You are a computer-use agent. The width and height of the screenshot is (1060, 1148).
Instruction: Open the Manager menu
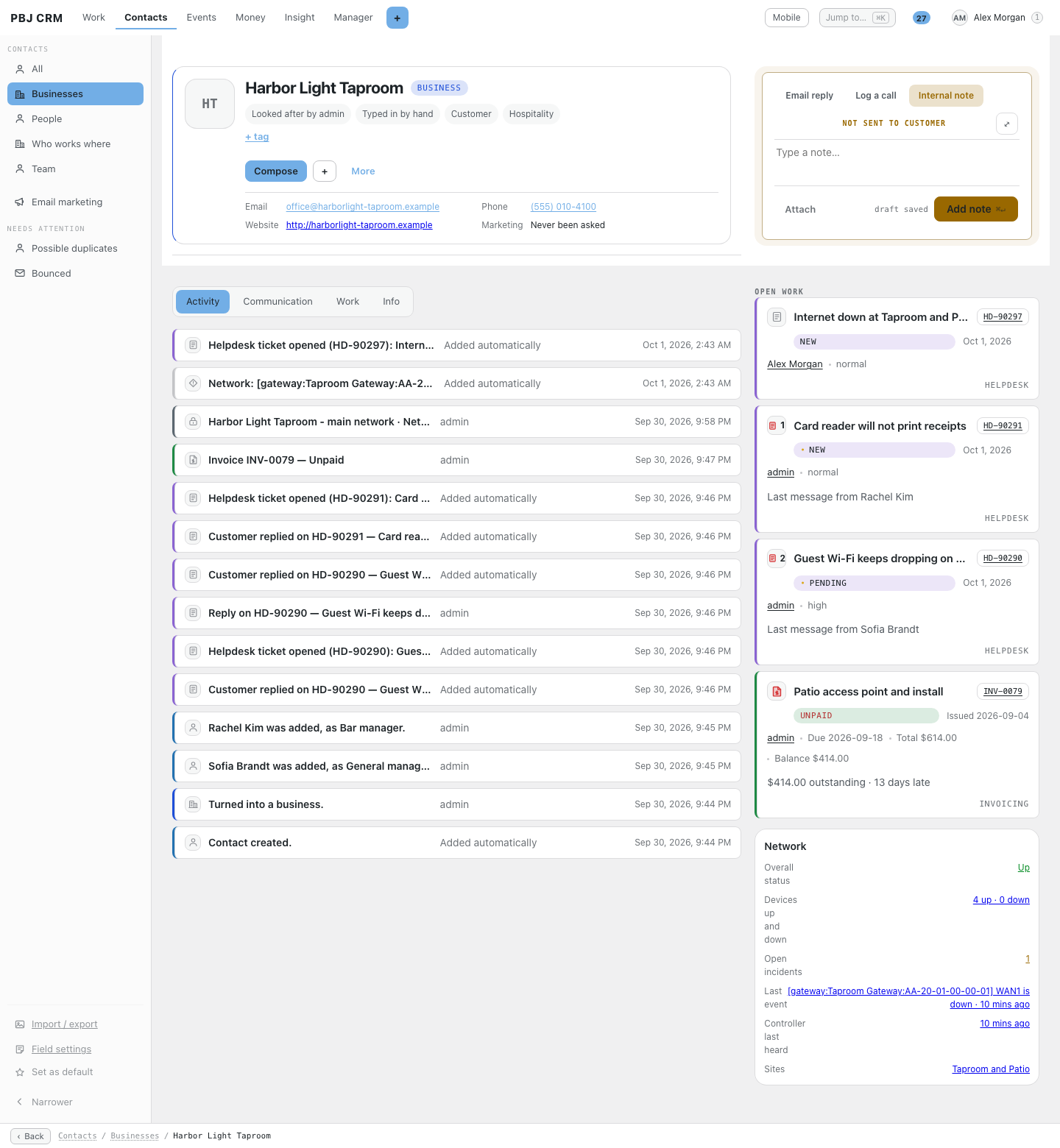coord(353,18)
